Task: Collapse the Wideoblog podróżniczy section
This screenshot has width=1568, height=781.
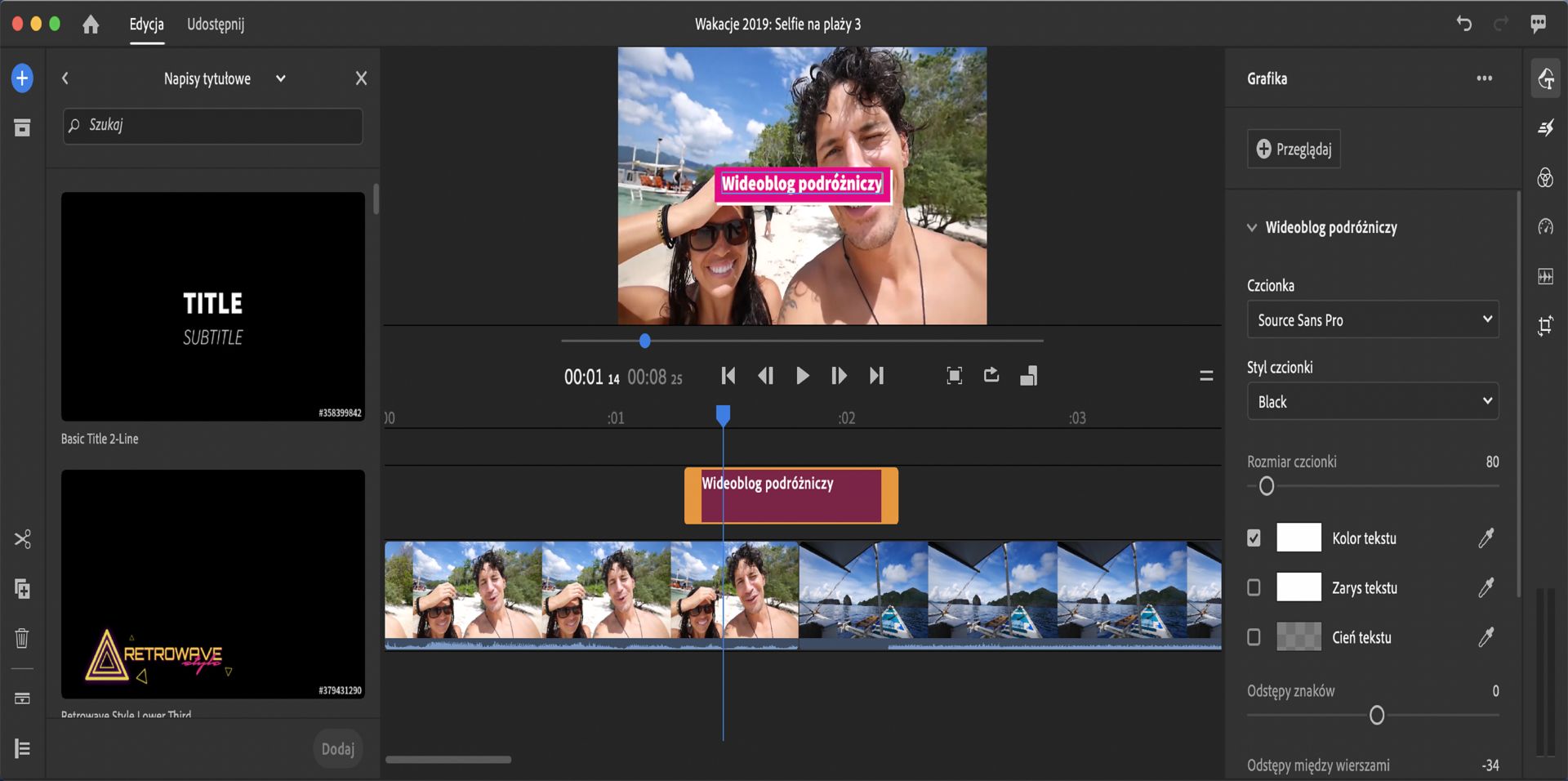Action: click(1251, 228)
